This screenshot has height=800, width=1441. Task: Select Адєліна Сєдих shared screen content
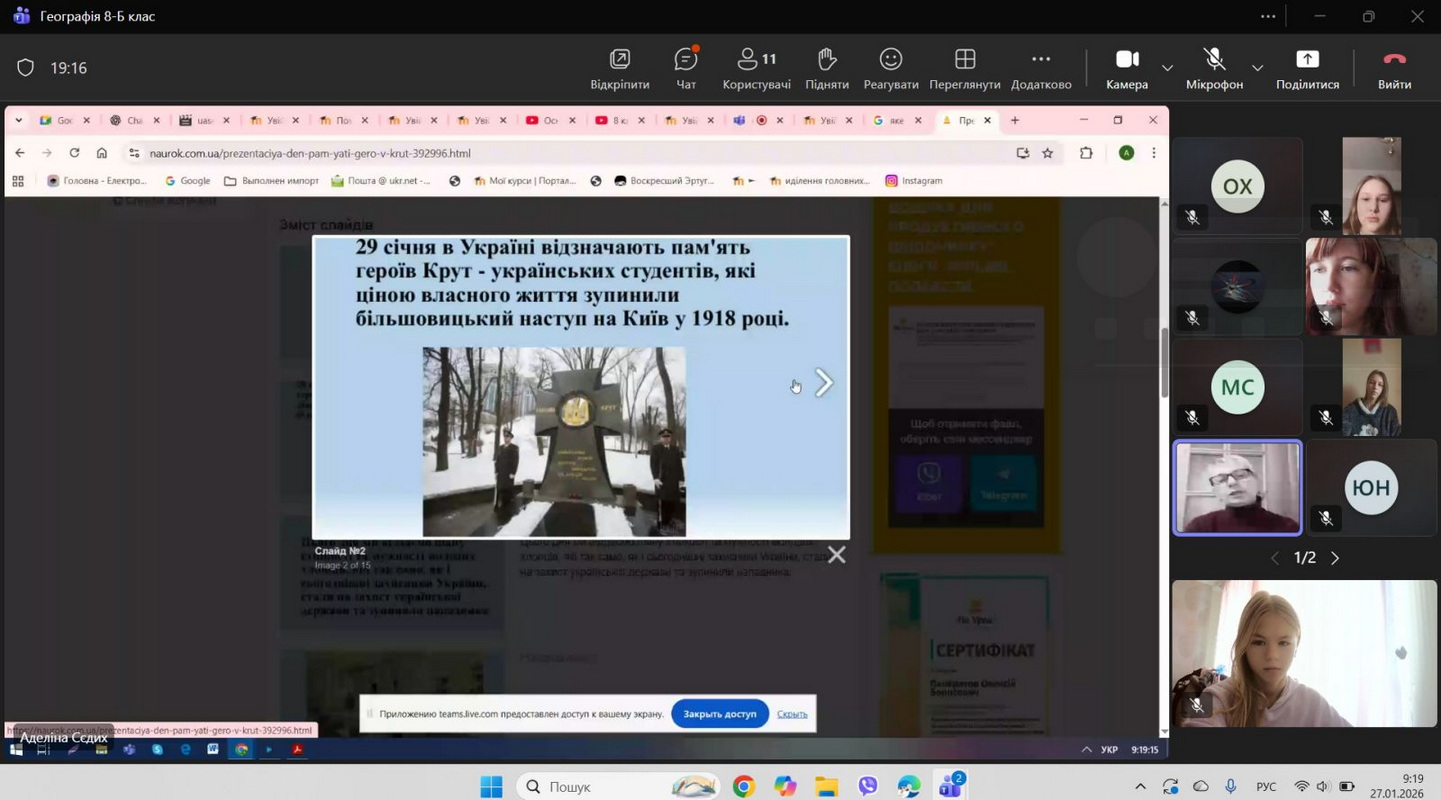(x=585, y=420)
